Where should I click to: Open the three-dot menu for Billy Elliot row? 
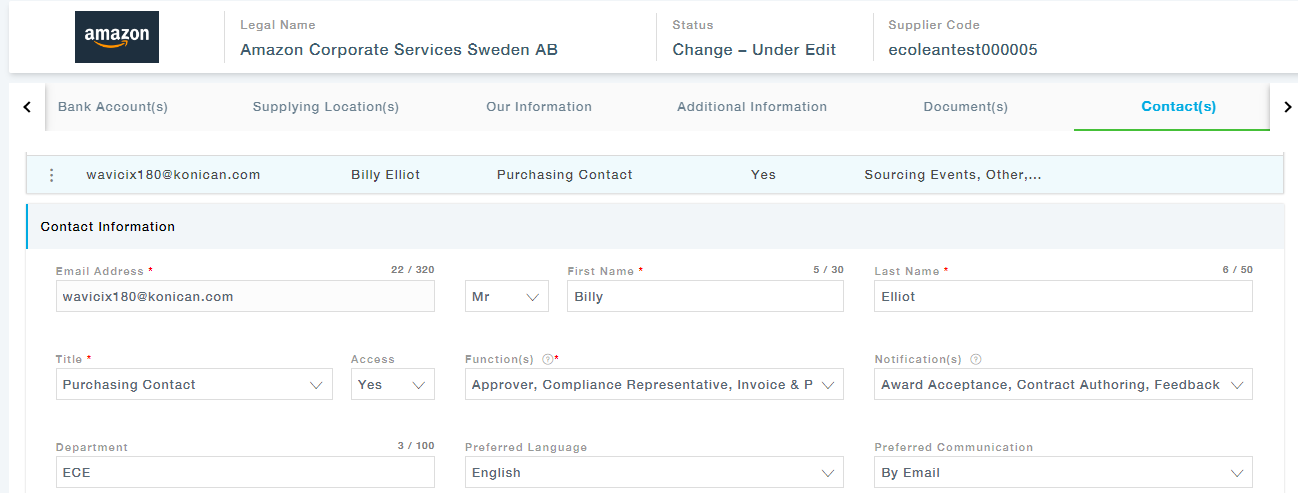51,175
